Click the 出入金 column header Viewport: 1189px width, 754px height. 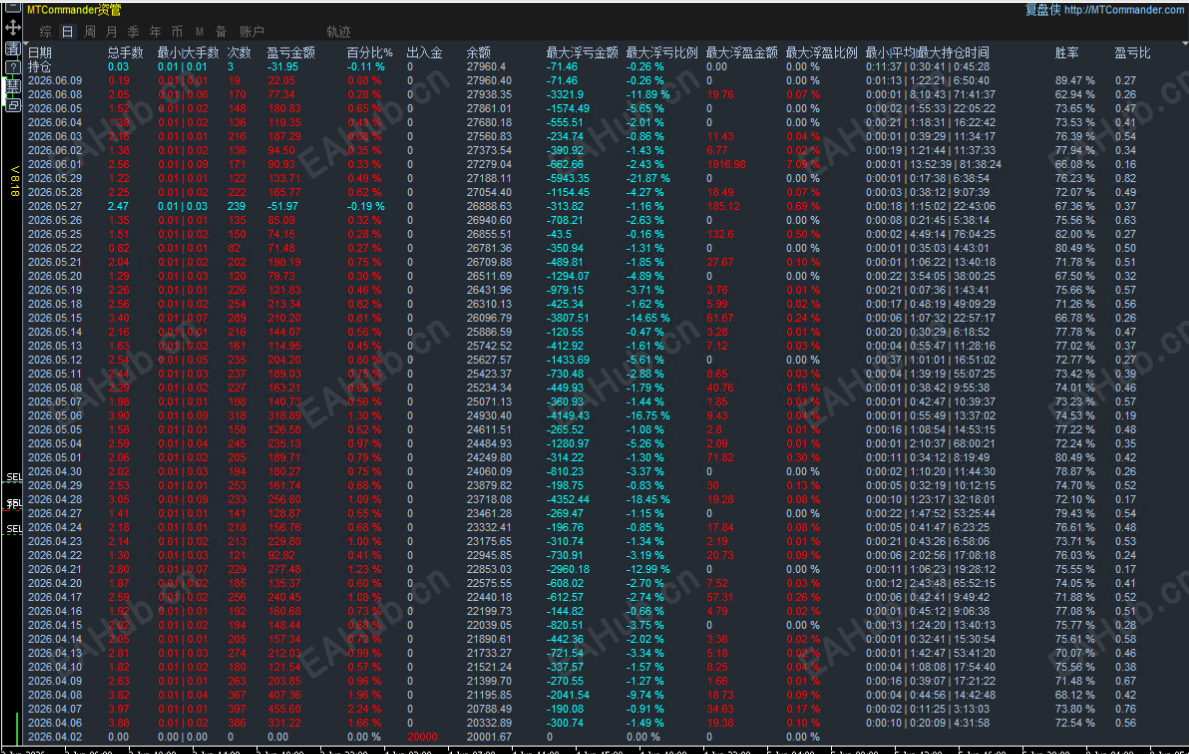tap(425, 52)
